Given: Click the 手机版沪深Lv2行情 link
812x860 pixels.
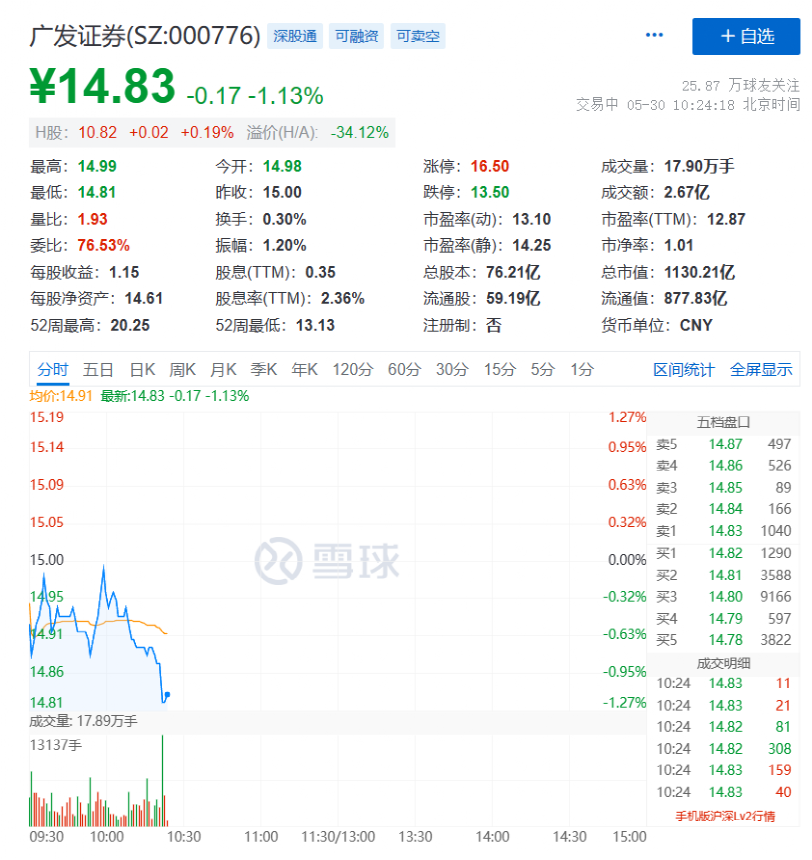Looking at the screenshot, I should (725, 816).
